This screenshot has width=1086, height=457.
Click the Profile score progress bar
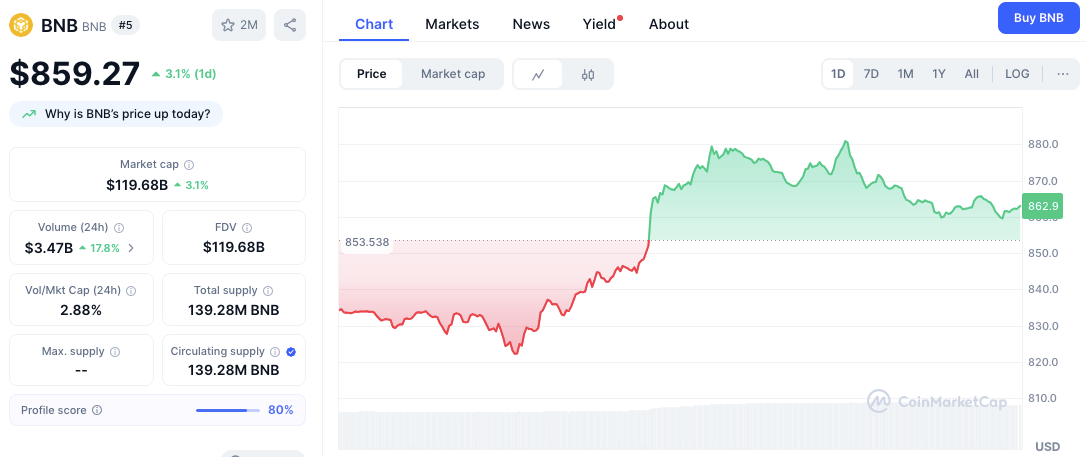[228, 411]
